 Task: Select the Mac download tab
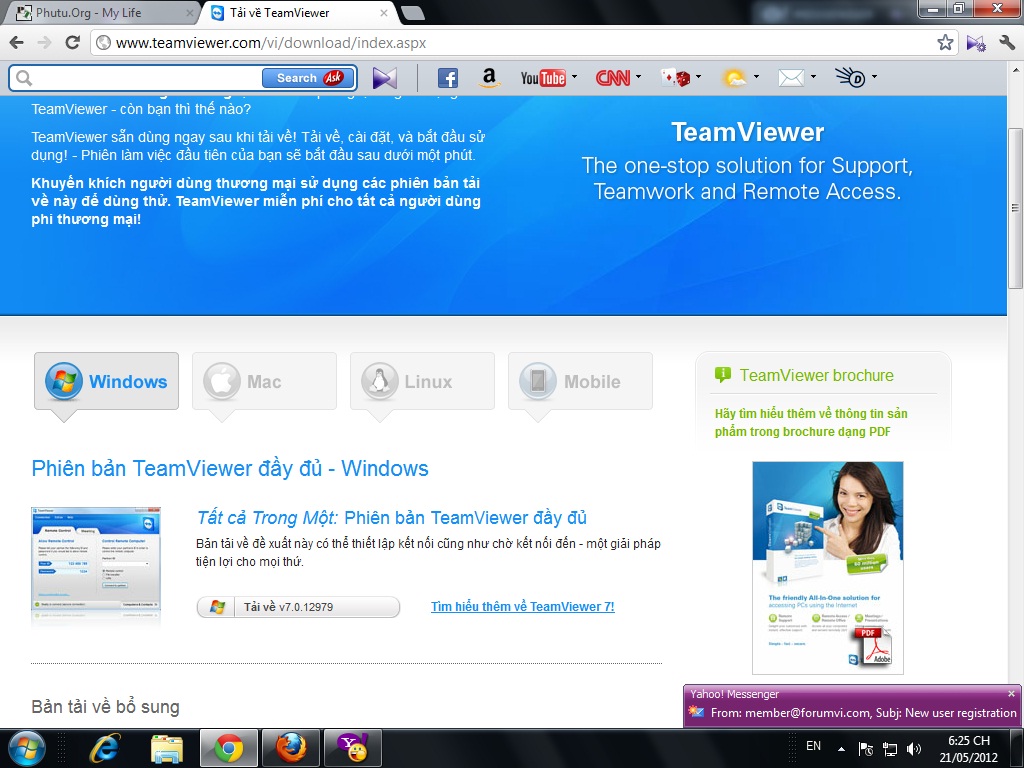click(264, 381)
